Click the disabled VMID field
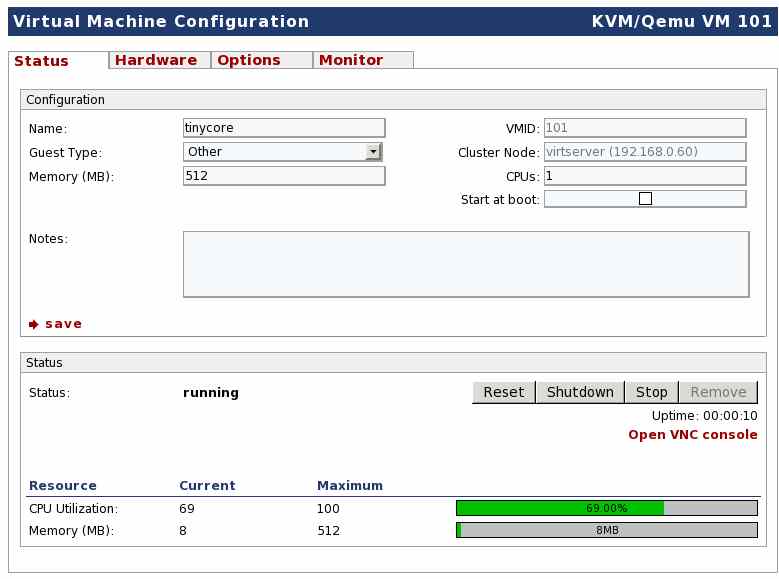 coord(645,128)
